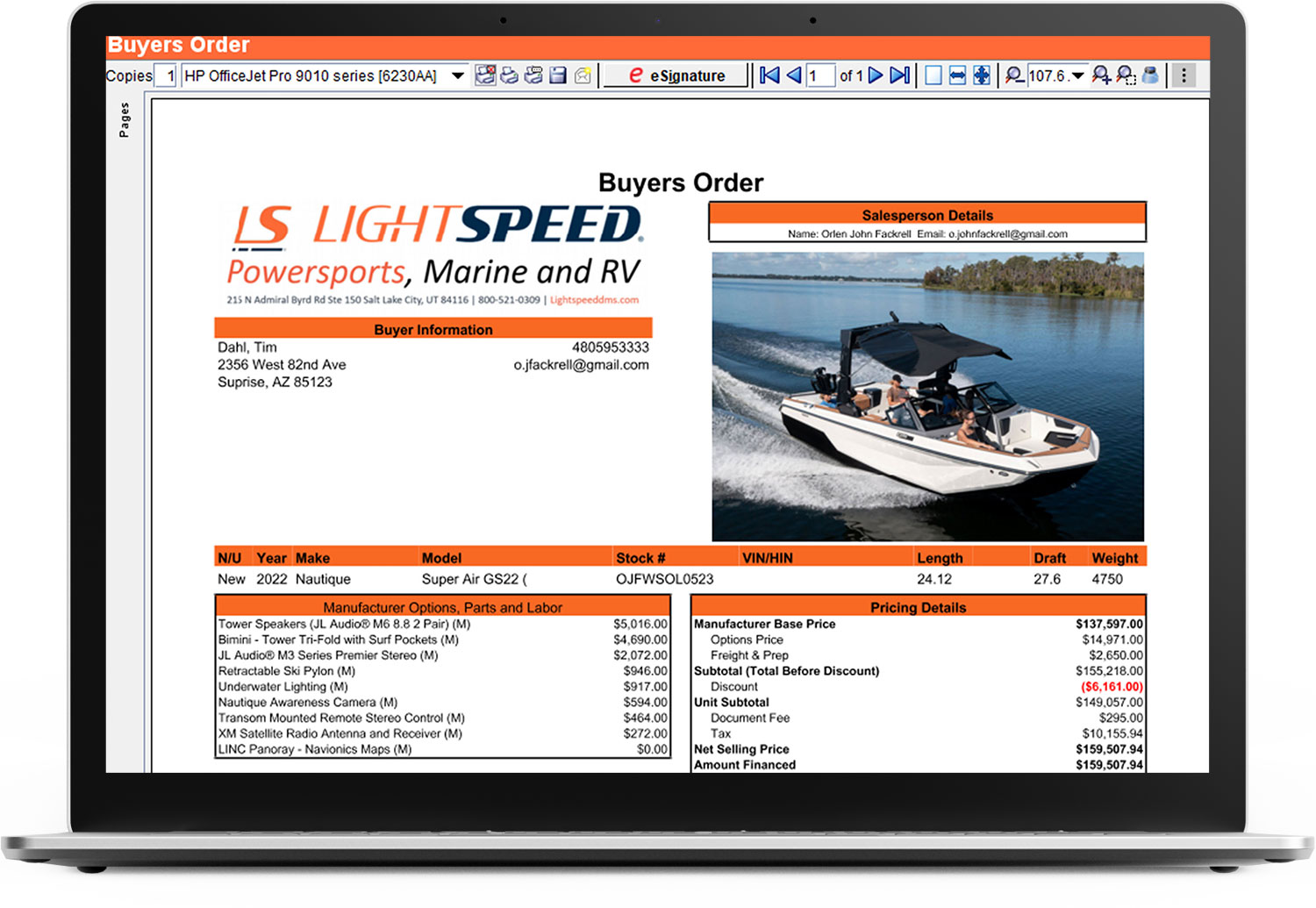Click the Buyer Information header
Screen dimensions: 1316x908
433,330
